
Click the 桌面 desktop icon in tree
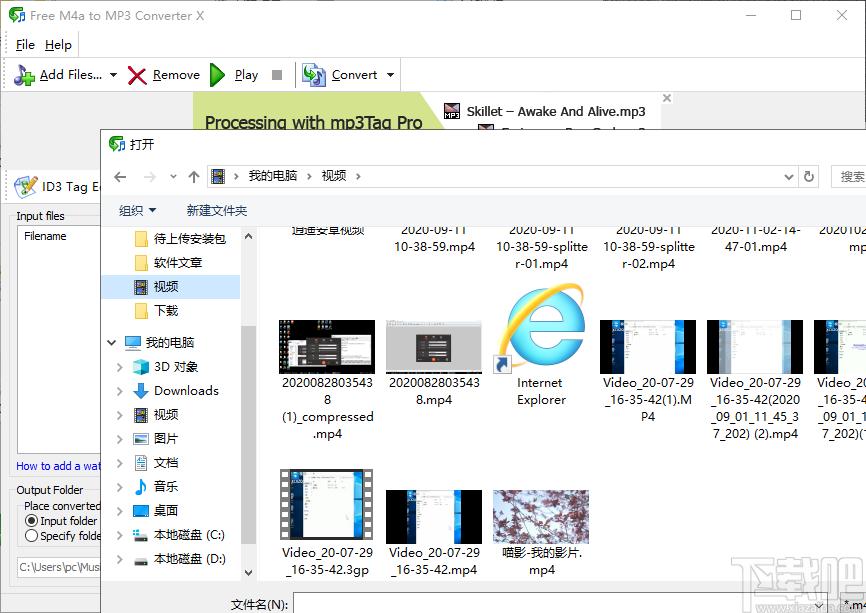click(x=141, y=511)
